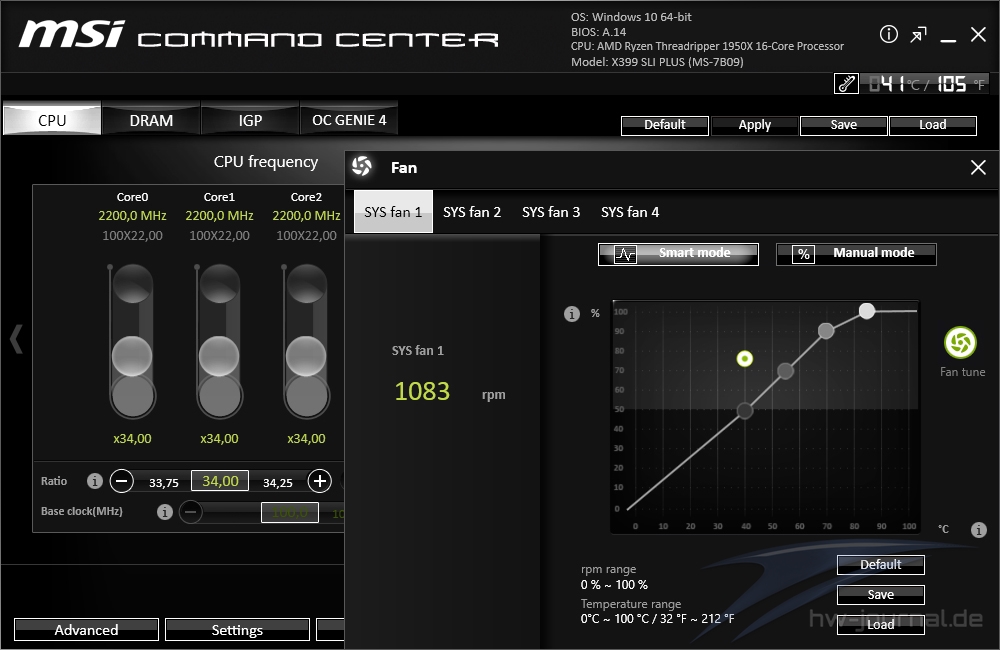Click the Core2 ratio slider knob
The image size is (1000, 650).
pos(306,356)
